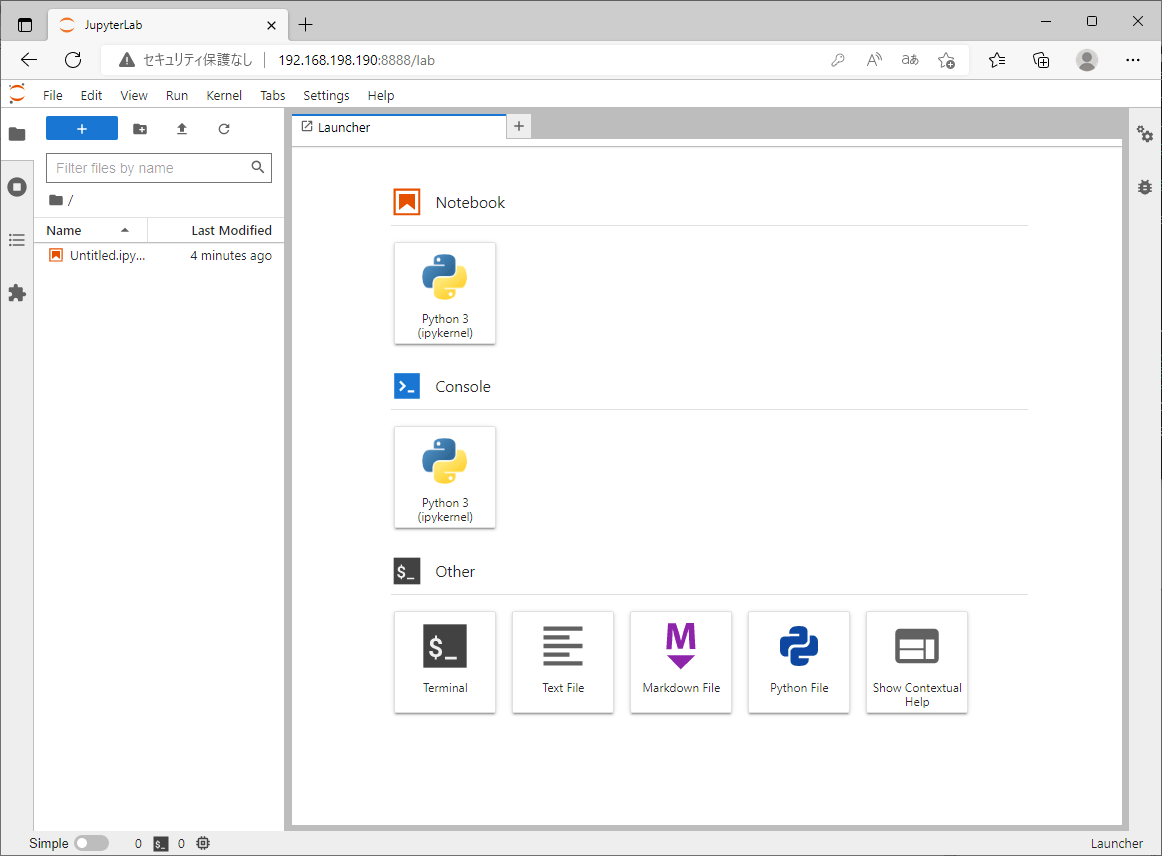Open the browser profile avatar
The image size is (1162, 856).
click(x=1086, y=60)
